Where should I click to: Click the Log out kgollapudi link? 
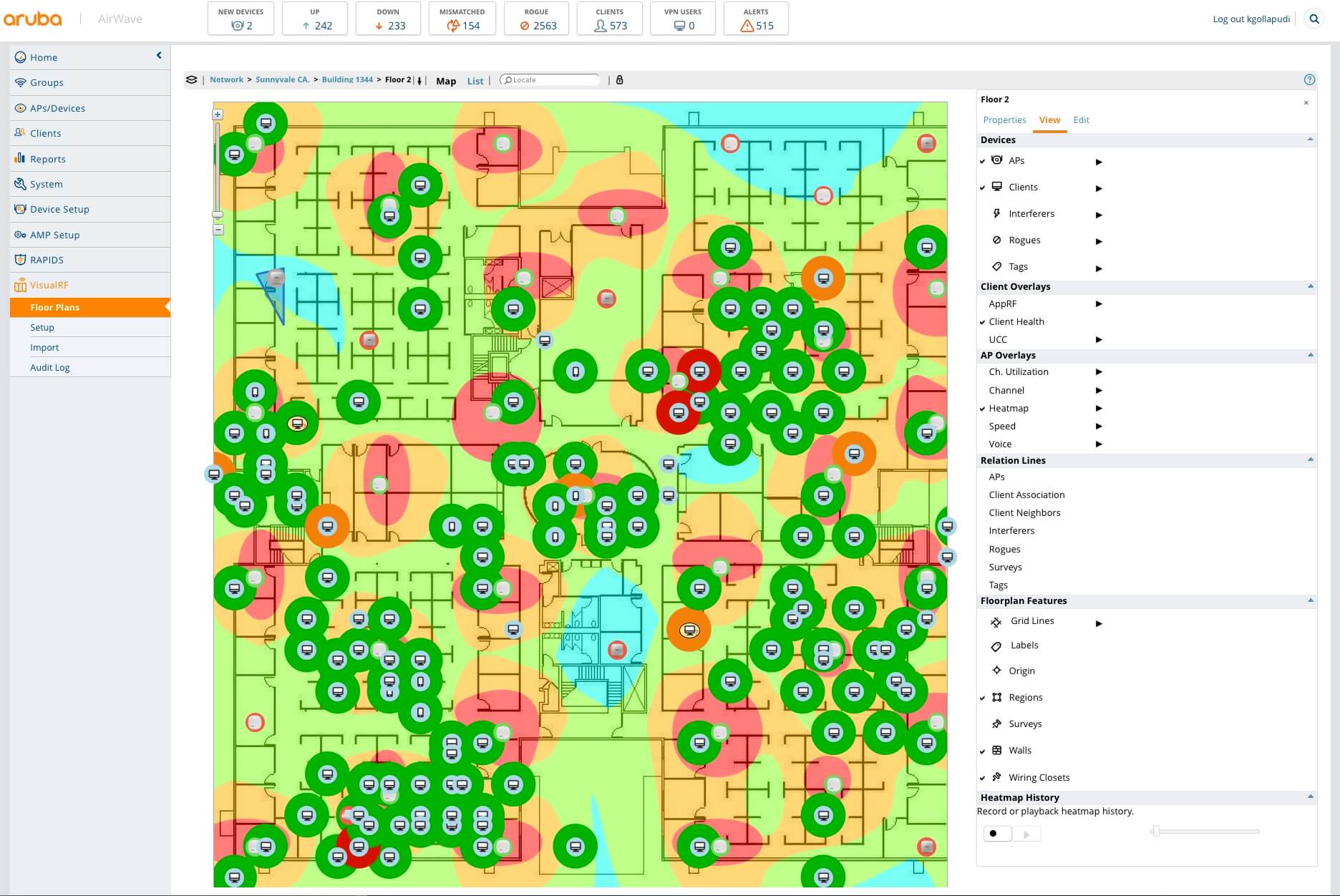pyautogui.click(x=1251, y=19)
